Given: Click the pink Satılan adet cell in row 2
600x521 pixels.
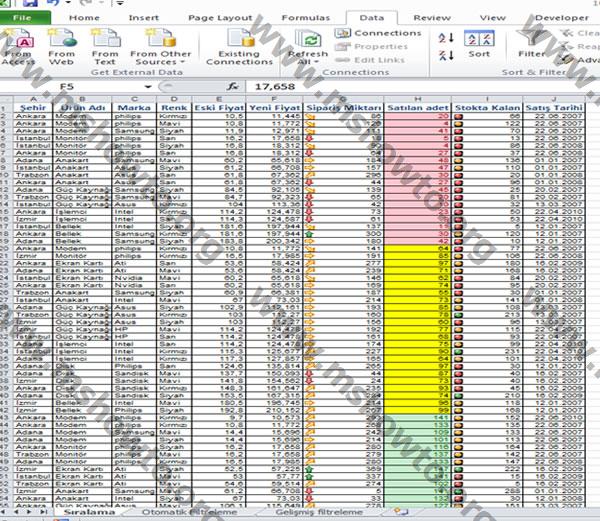Looking at the screenshot, I should coord(417,116).
